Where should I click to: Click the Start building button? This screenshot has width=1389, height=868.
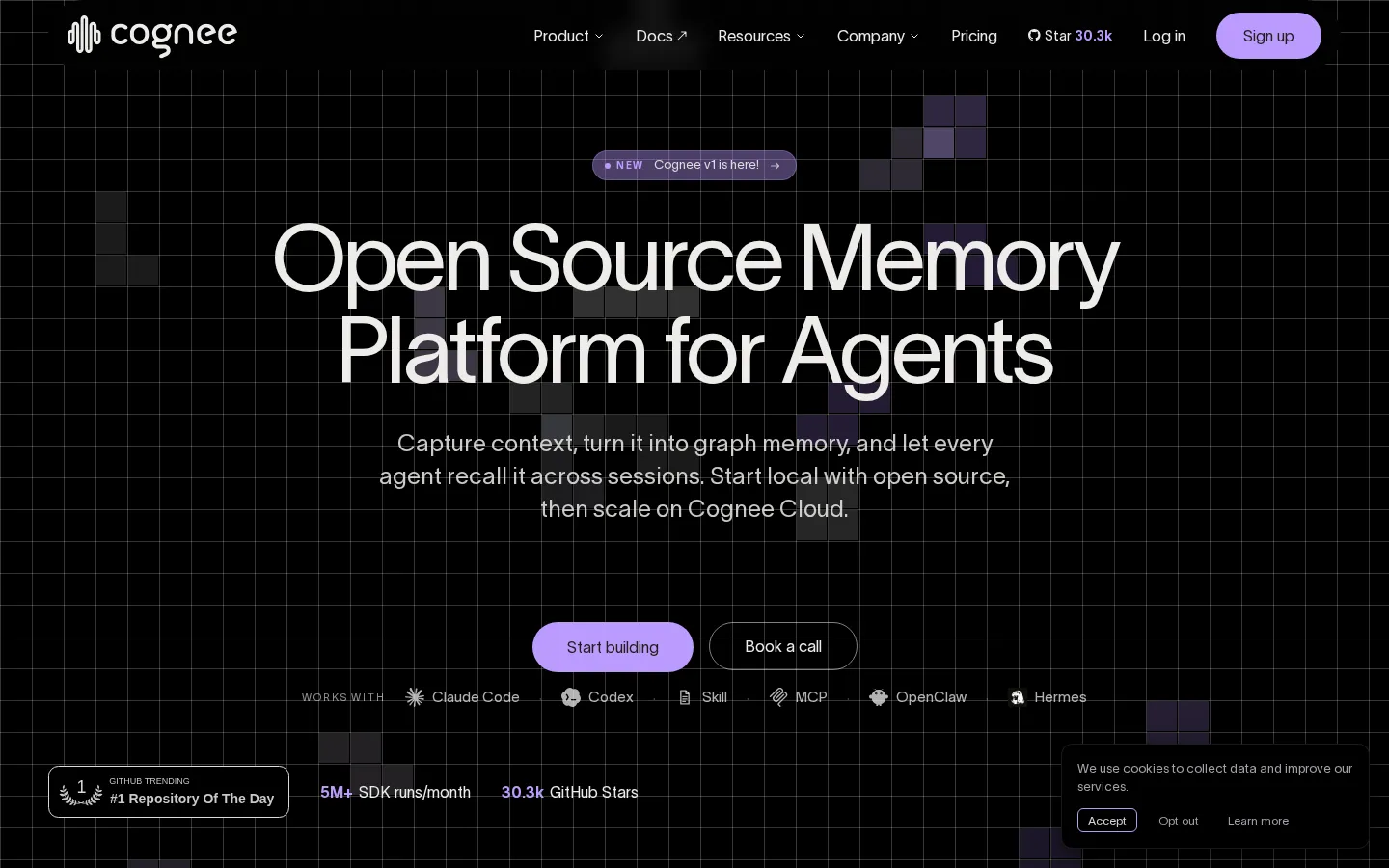tap(613, 647)
